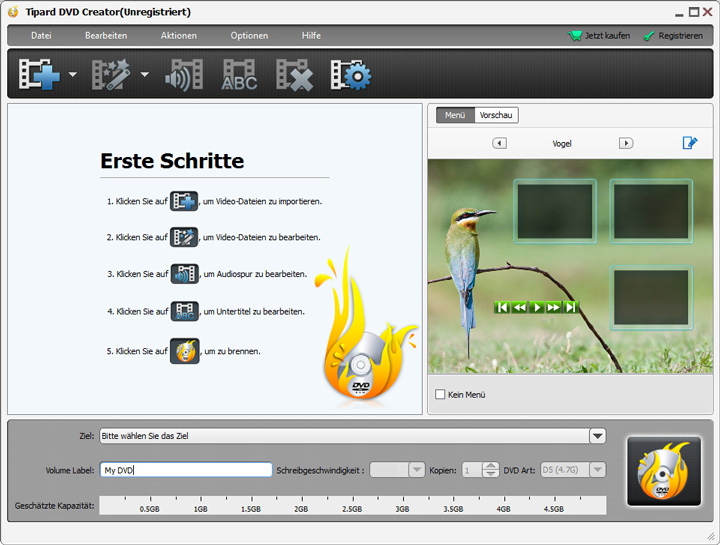The height and width of the screenshot is (545, 720).
Task: Click the Erste Schritte heading
Action: [172, 161]
